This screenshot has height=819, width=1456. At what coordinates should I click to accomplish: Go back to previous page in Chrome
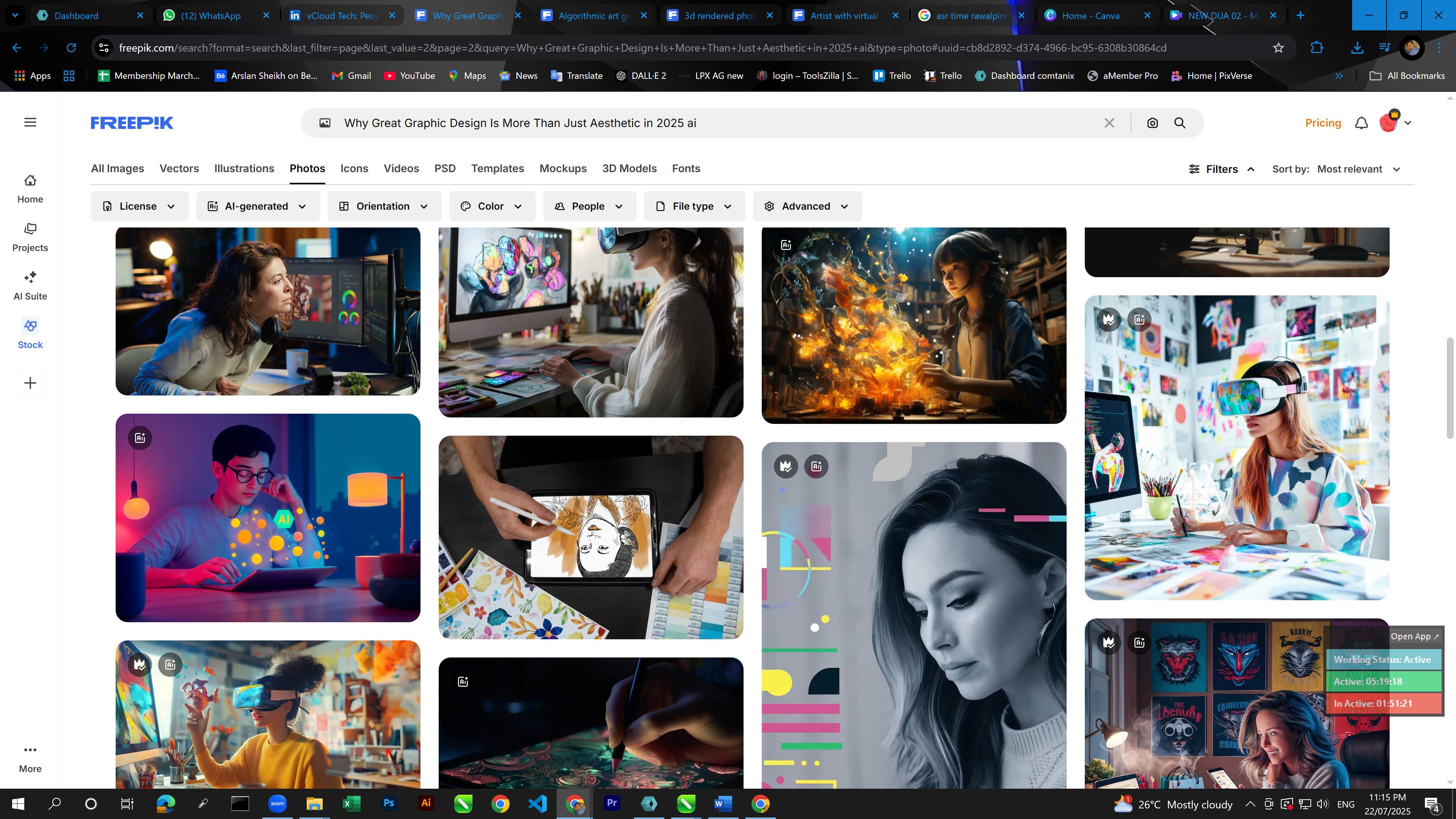click(17, 48)
